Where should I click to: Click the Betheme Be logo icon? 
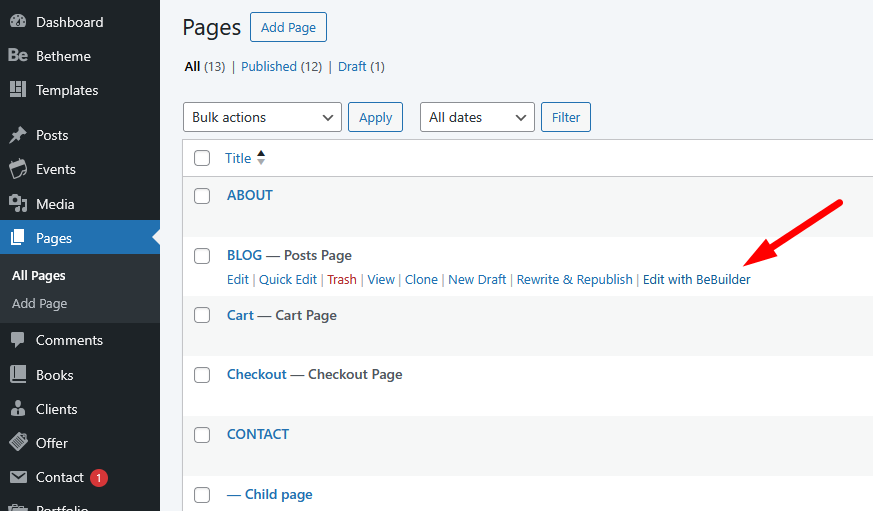pos(18,56)
